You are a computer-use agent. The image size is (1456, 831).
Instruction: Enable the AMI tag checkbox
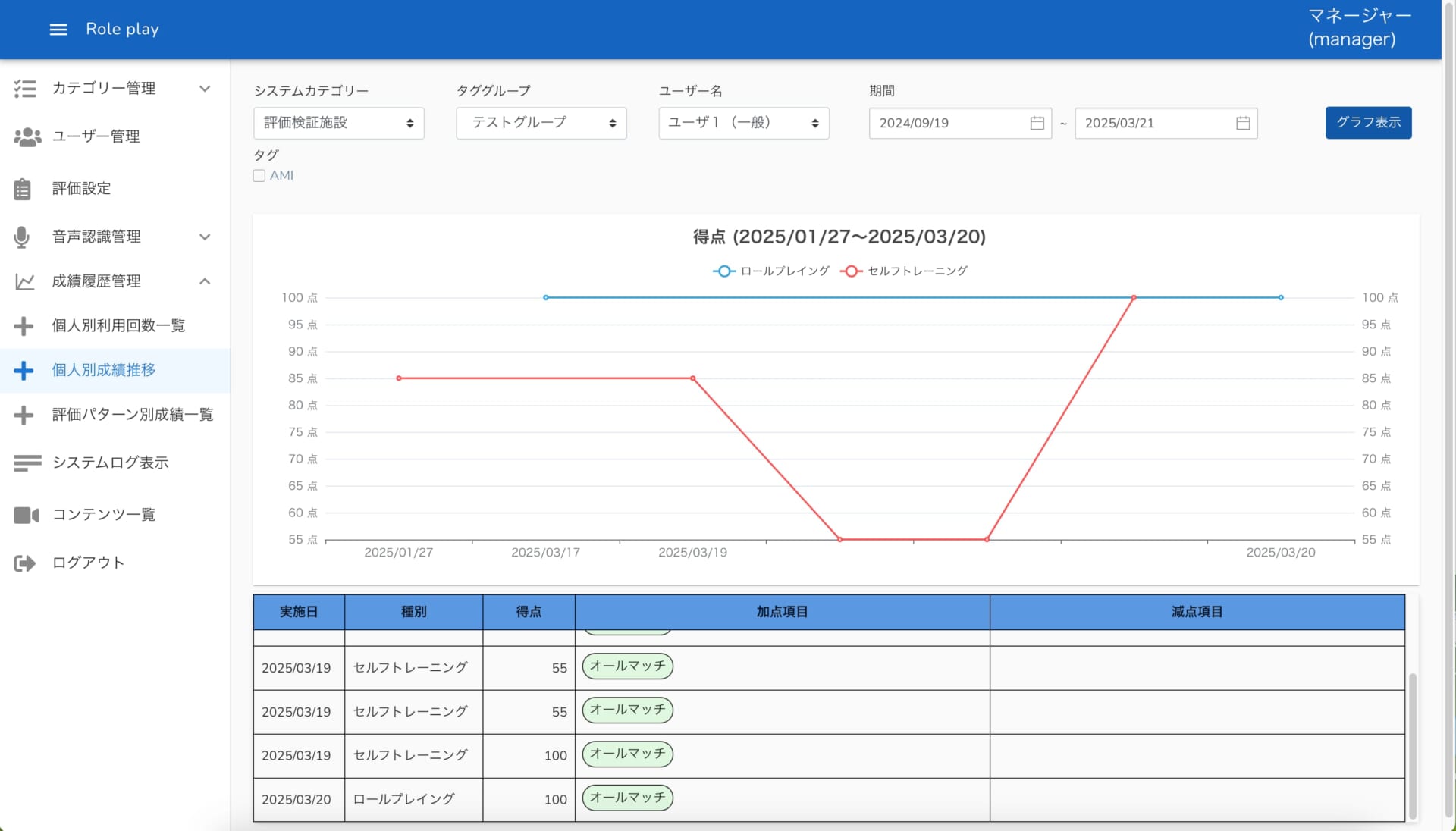259,175
